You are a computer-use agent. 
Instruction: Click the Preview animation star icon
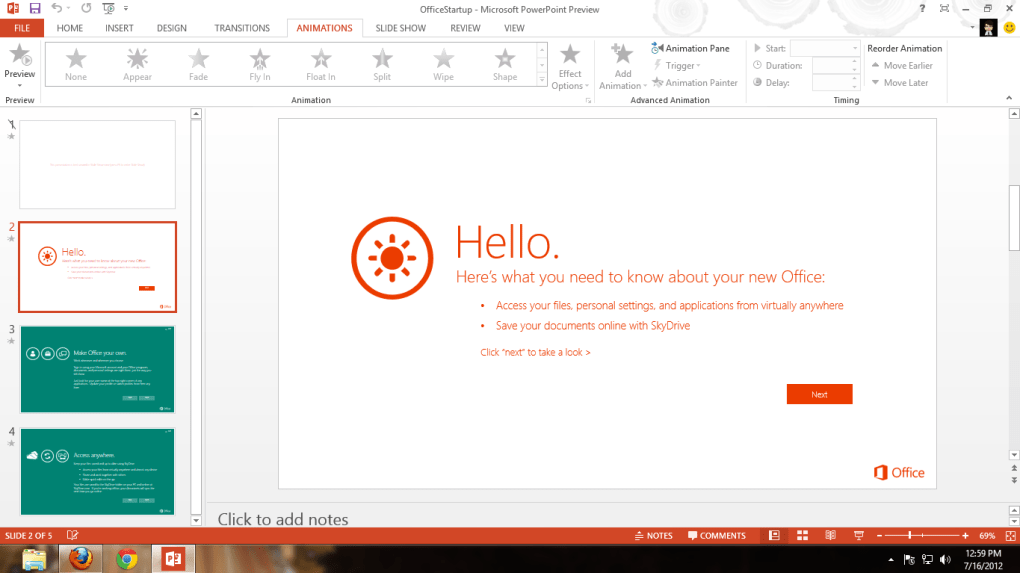(19, 57)
